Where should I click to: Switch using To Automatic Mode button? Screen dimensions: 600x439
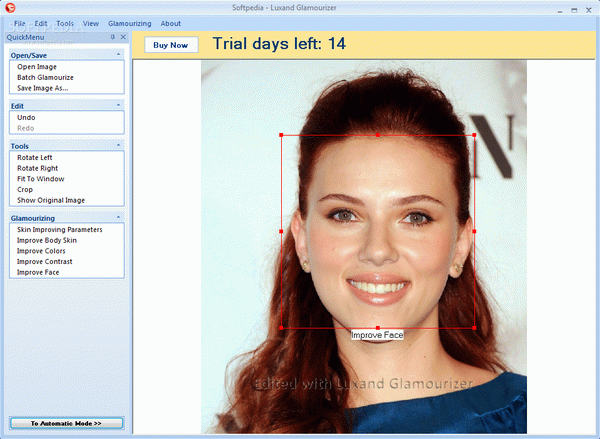pos(67,423)
